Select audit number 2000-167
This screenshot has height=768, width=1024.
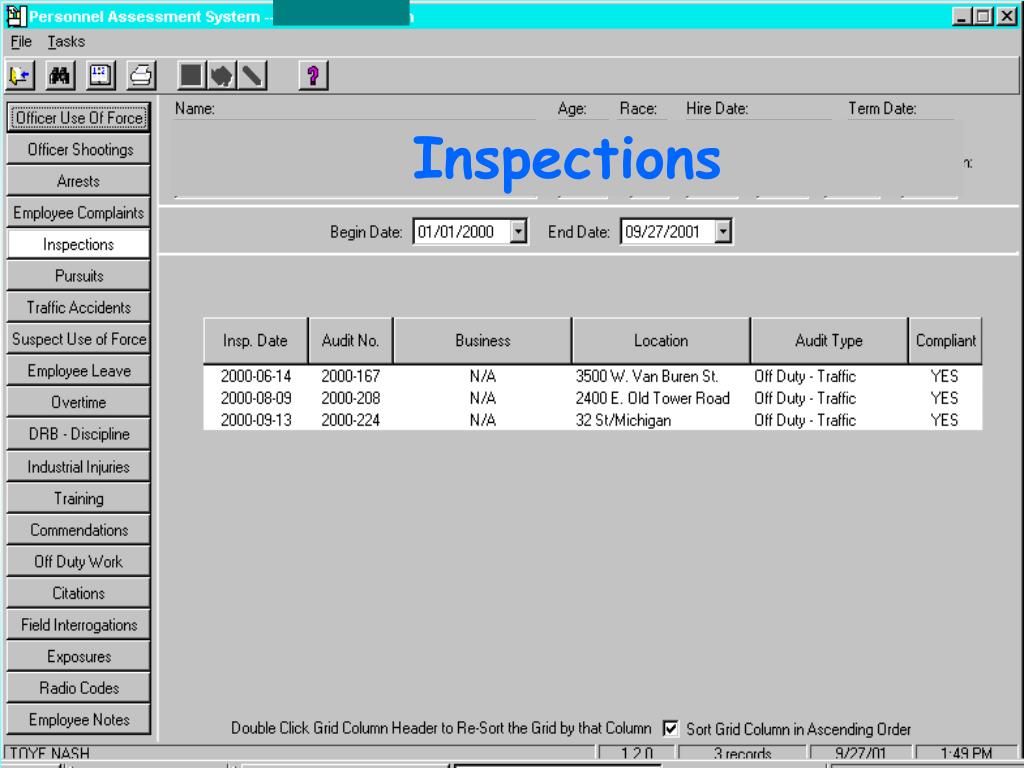pos(351,376)
